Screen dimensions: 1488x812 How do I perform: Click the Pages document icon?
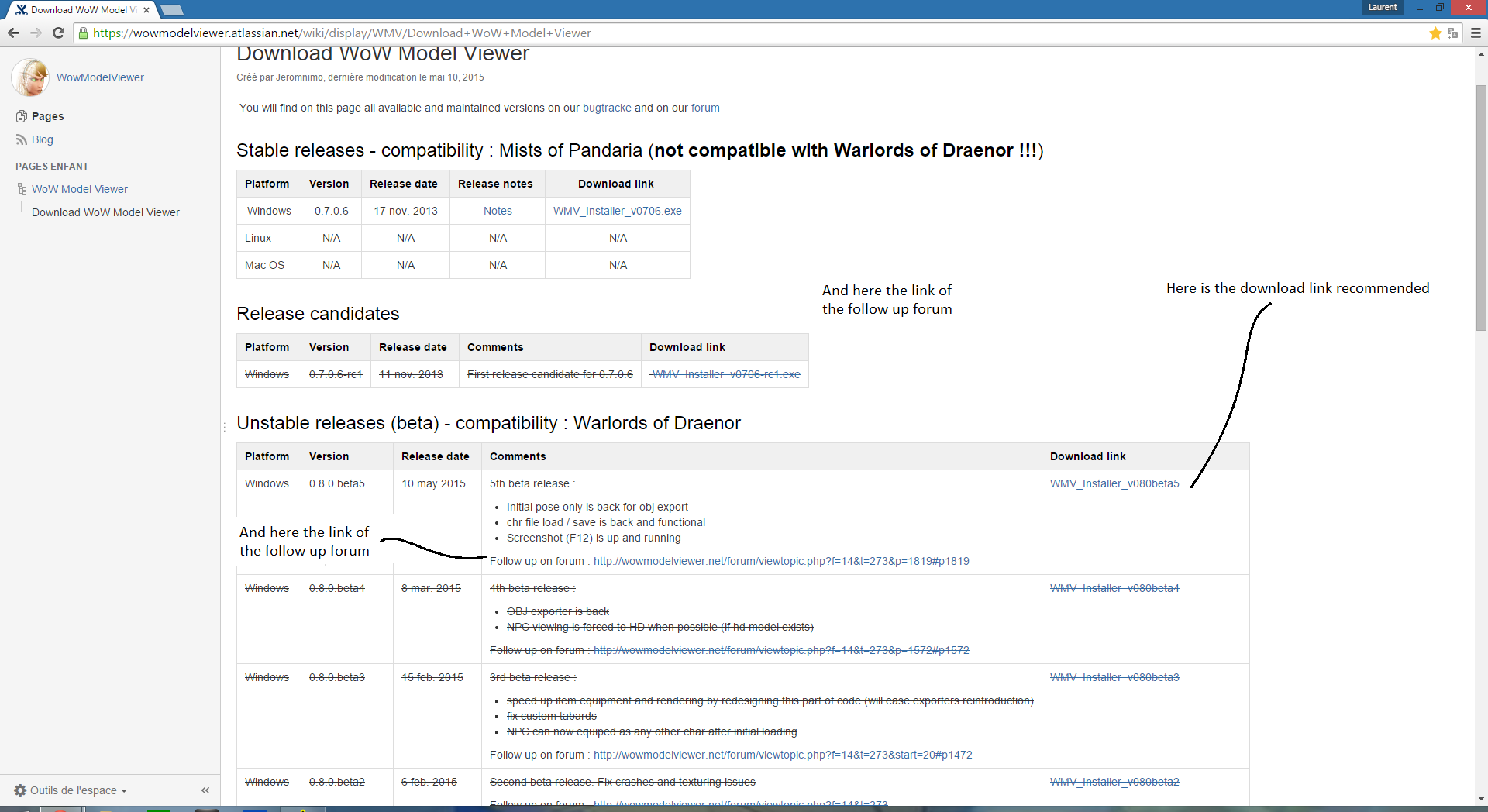[x=22, y=116]
